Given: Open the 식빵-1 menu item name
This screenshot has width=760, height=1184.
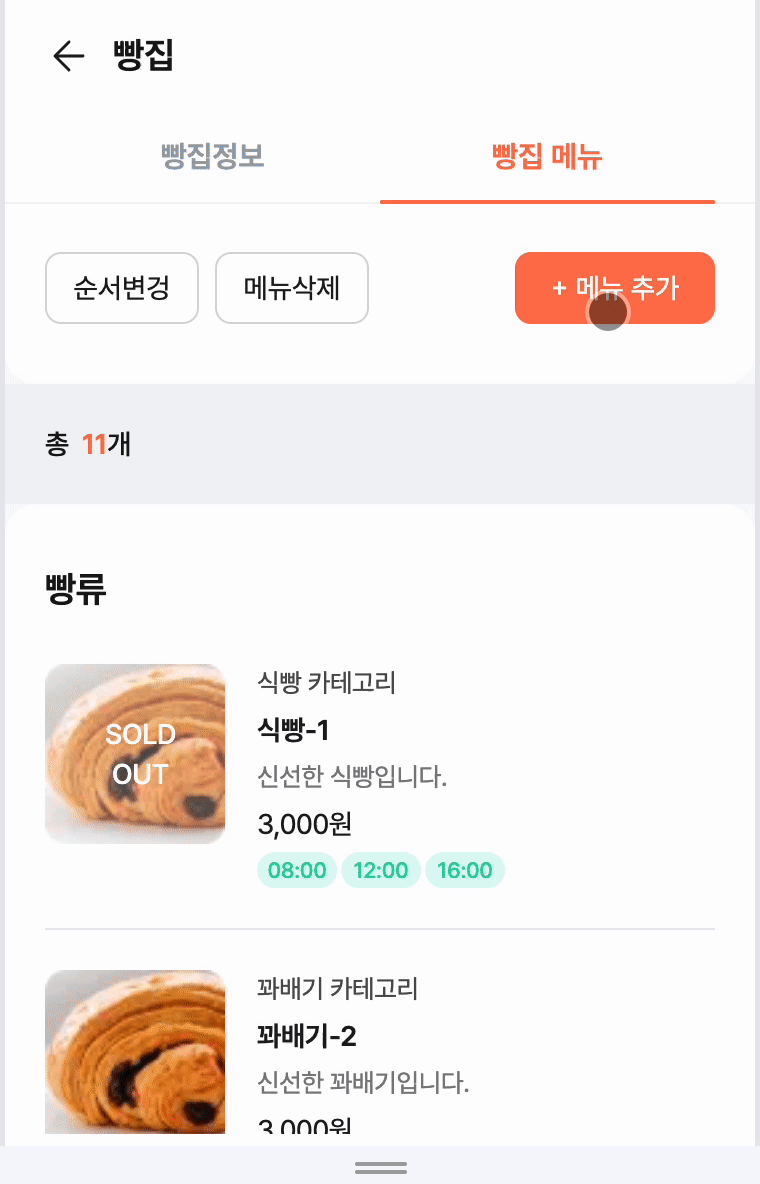Looking at the screenshot, I should pyautogui.click(x=293, y=730).
